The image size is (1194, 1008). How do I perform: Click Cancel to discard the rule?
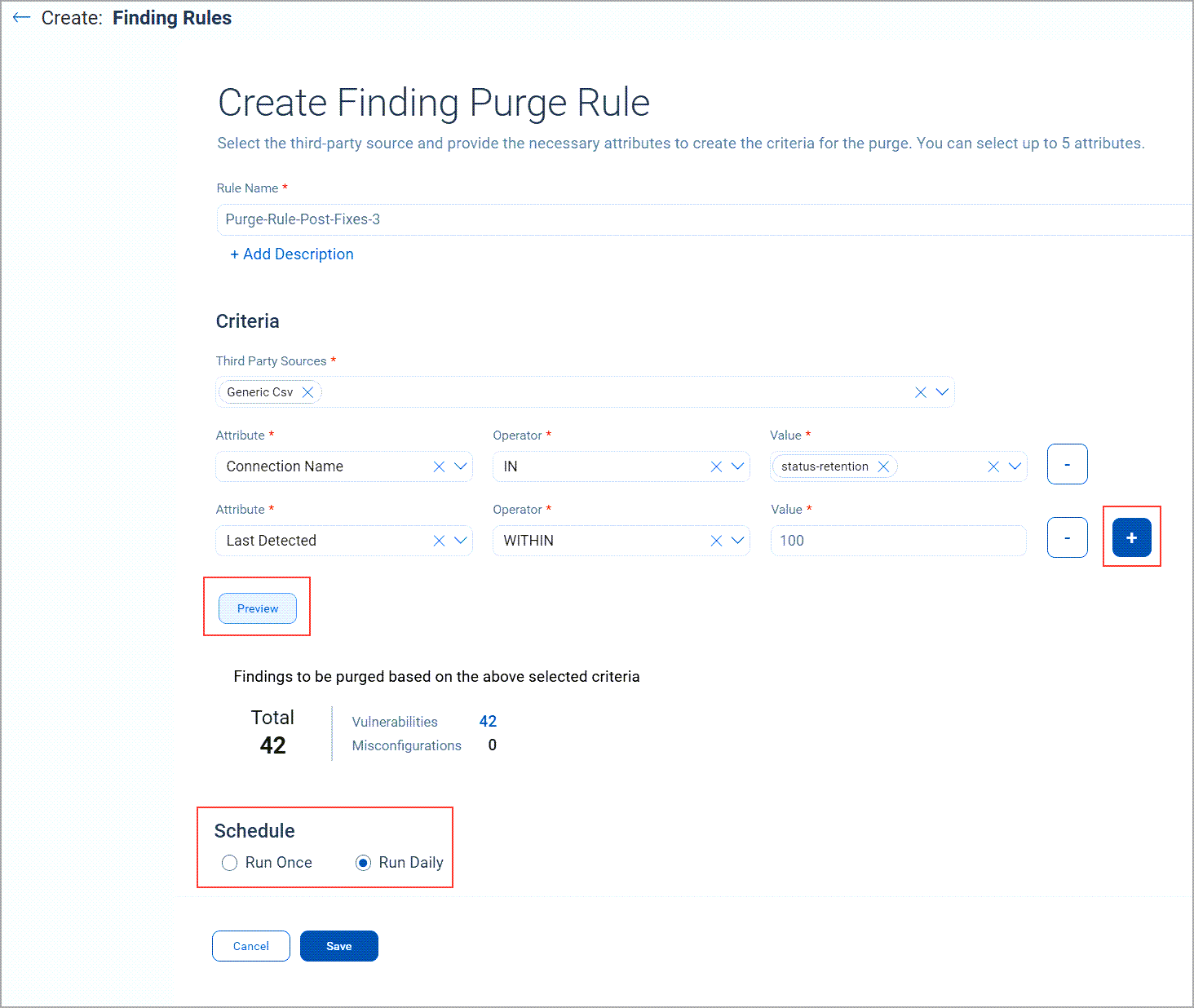pos(251,946)
